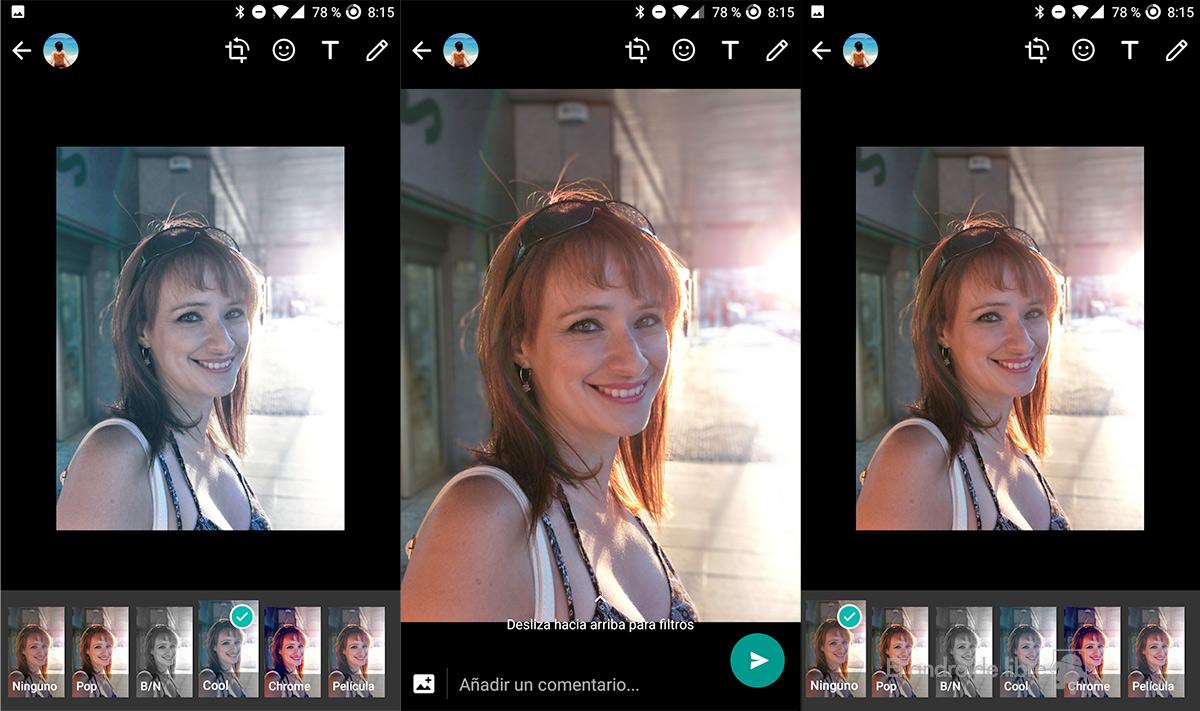This screenshot has width=1200, height=711.
Task: Apply Película filter in the left screen
Action: tap(356, 650)
